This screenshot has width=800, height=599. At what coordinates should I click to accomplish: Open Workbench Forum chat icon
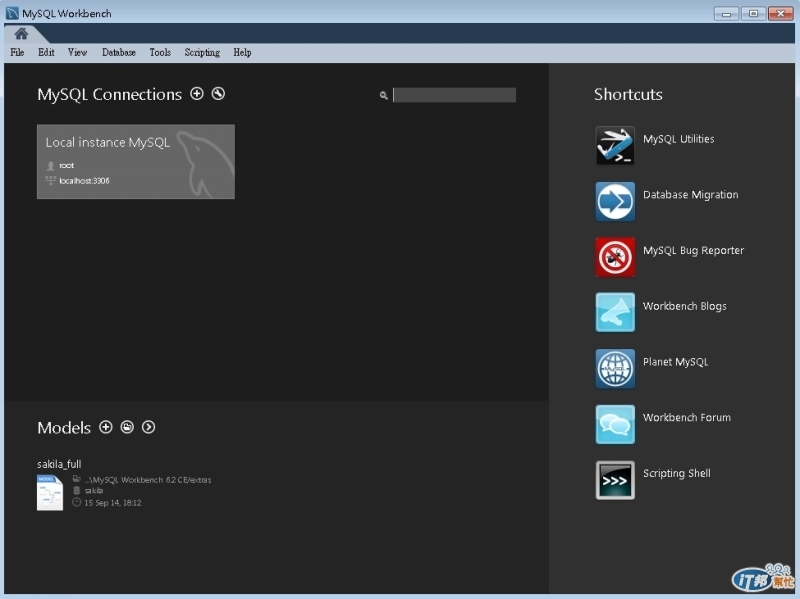point(615,424)
